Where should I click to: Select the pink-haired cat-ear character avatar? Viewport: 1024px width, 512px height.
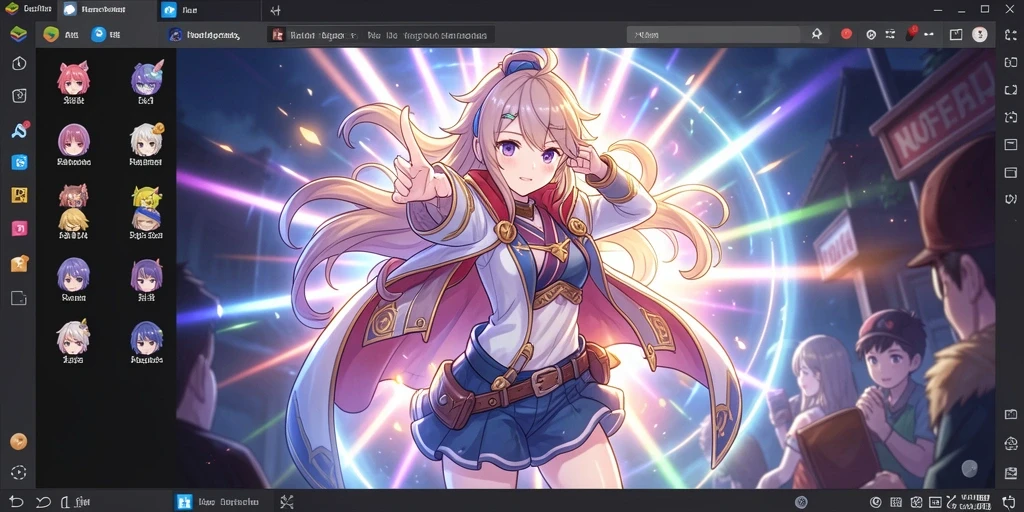(x=73, y=78)
